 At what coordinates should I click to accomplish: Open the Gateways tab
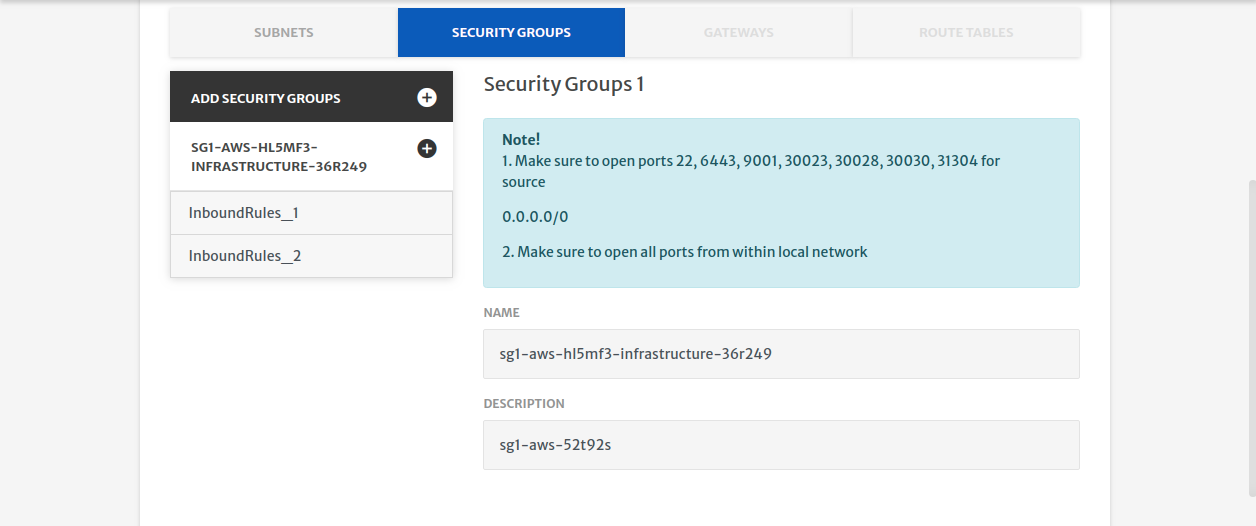[739, 32]
